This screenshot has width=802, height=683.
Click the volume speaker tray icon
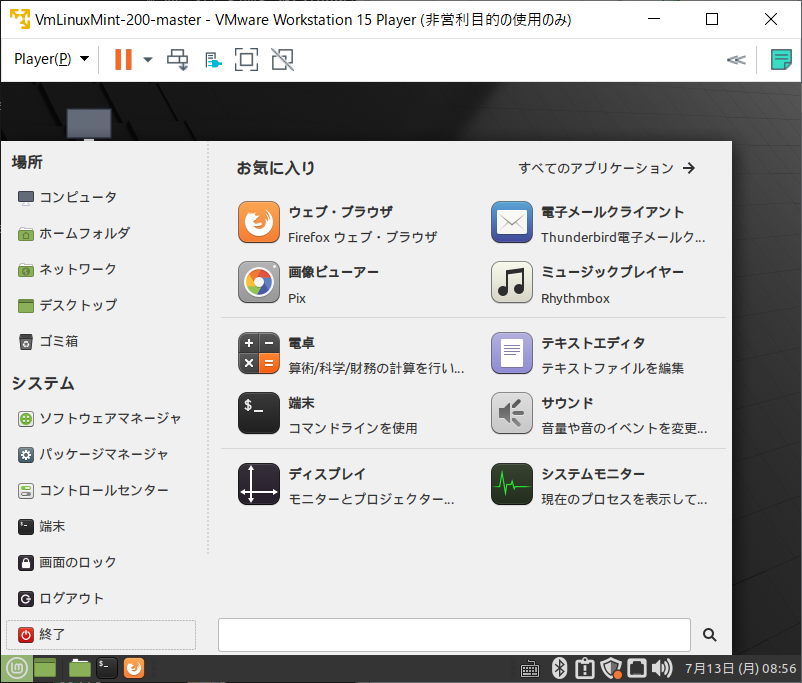tap(662, 668)
